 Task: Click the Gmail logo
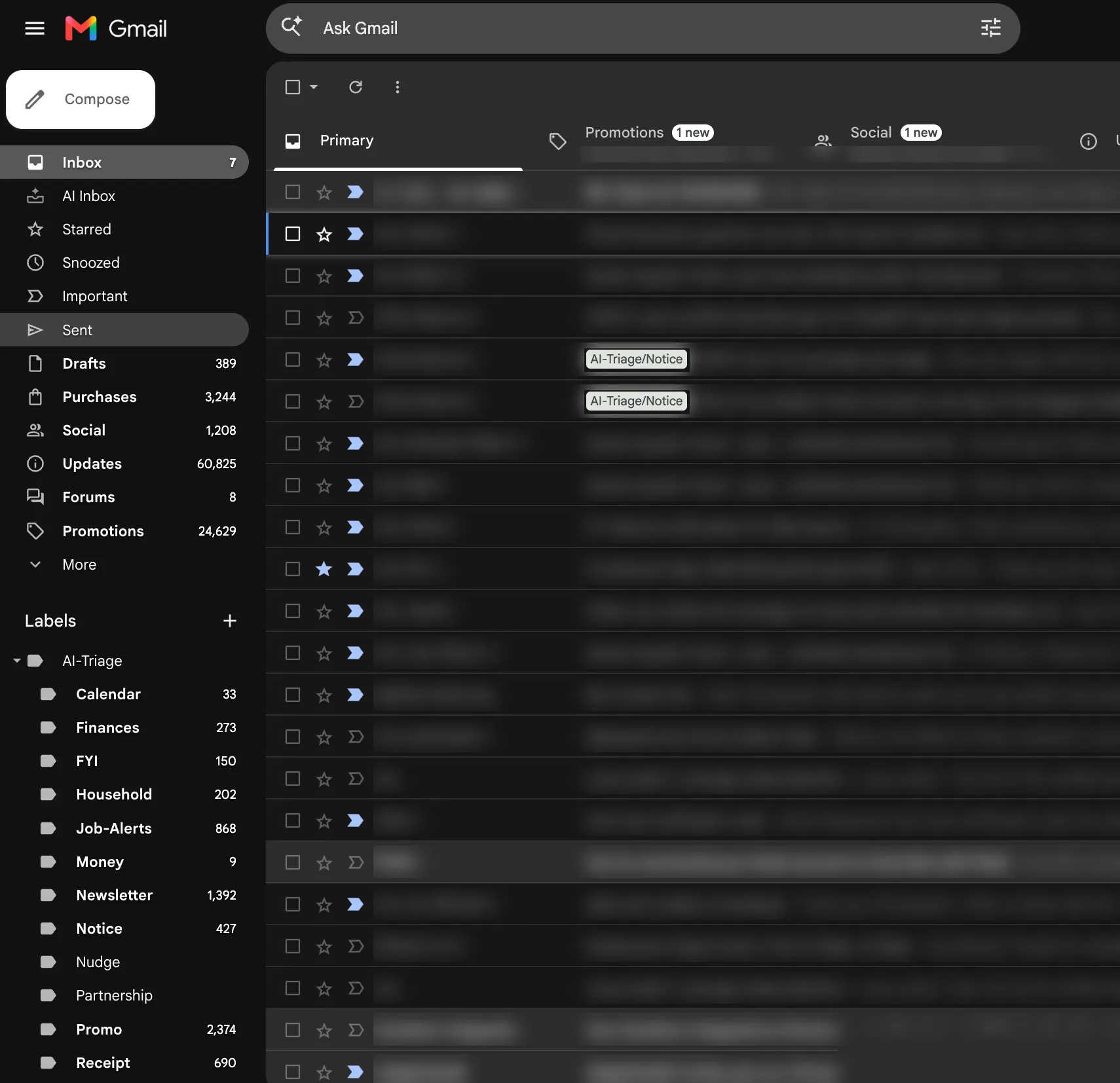point(116,28)
